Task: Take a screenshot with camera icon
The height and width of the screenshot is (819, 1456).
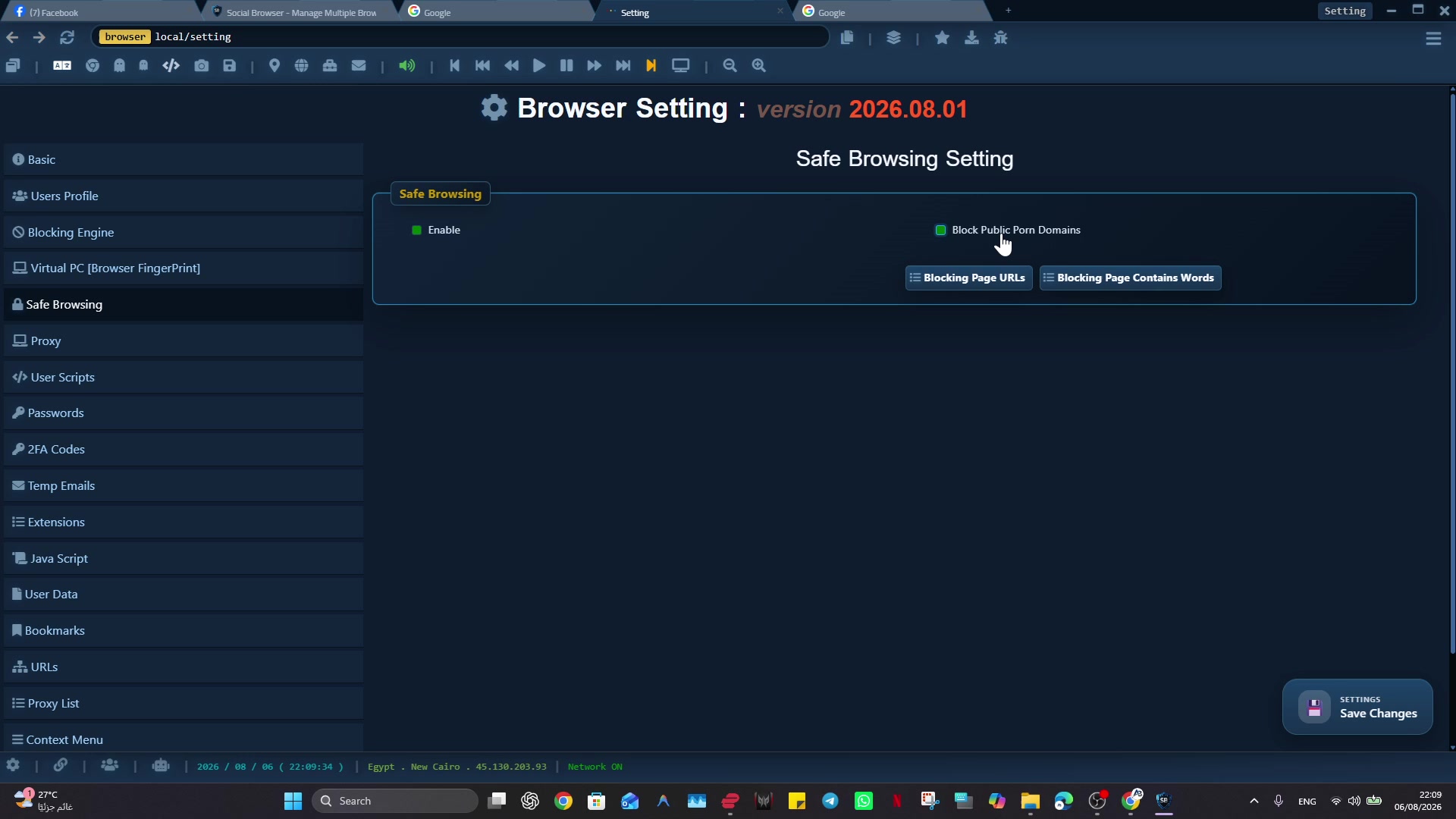Action: tap(201, 66)
